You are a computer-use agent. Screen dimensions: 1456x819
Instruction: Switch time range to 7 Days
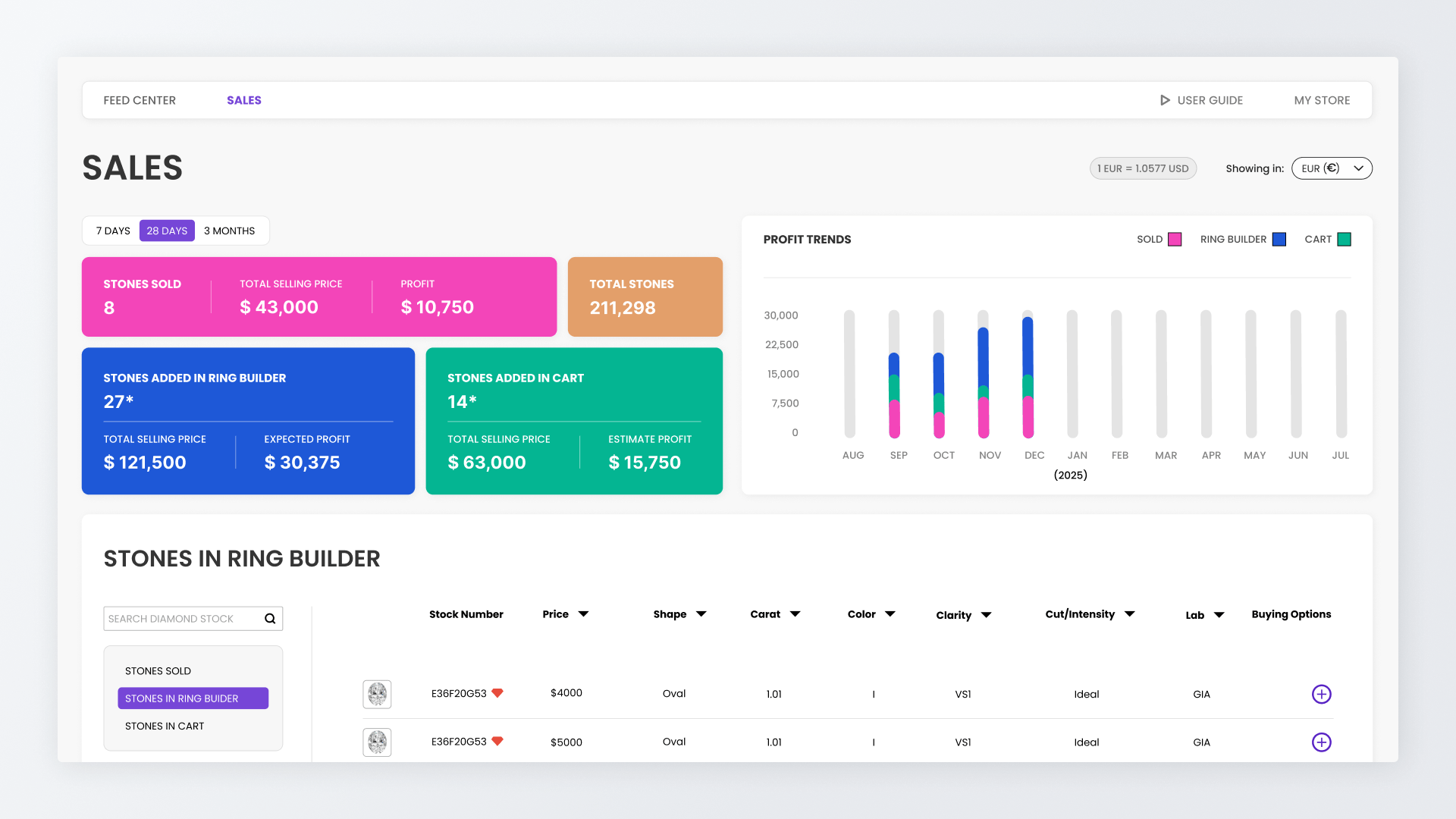[x=113, y=231]
